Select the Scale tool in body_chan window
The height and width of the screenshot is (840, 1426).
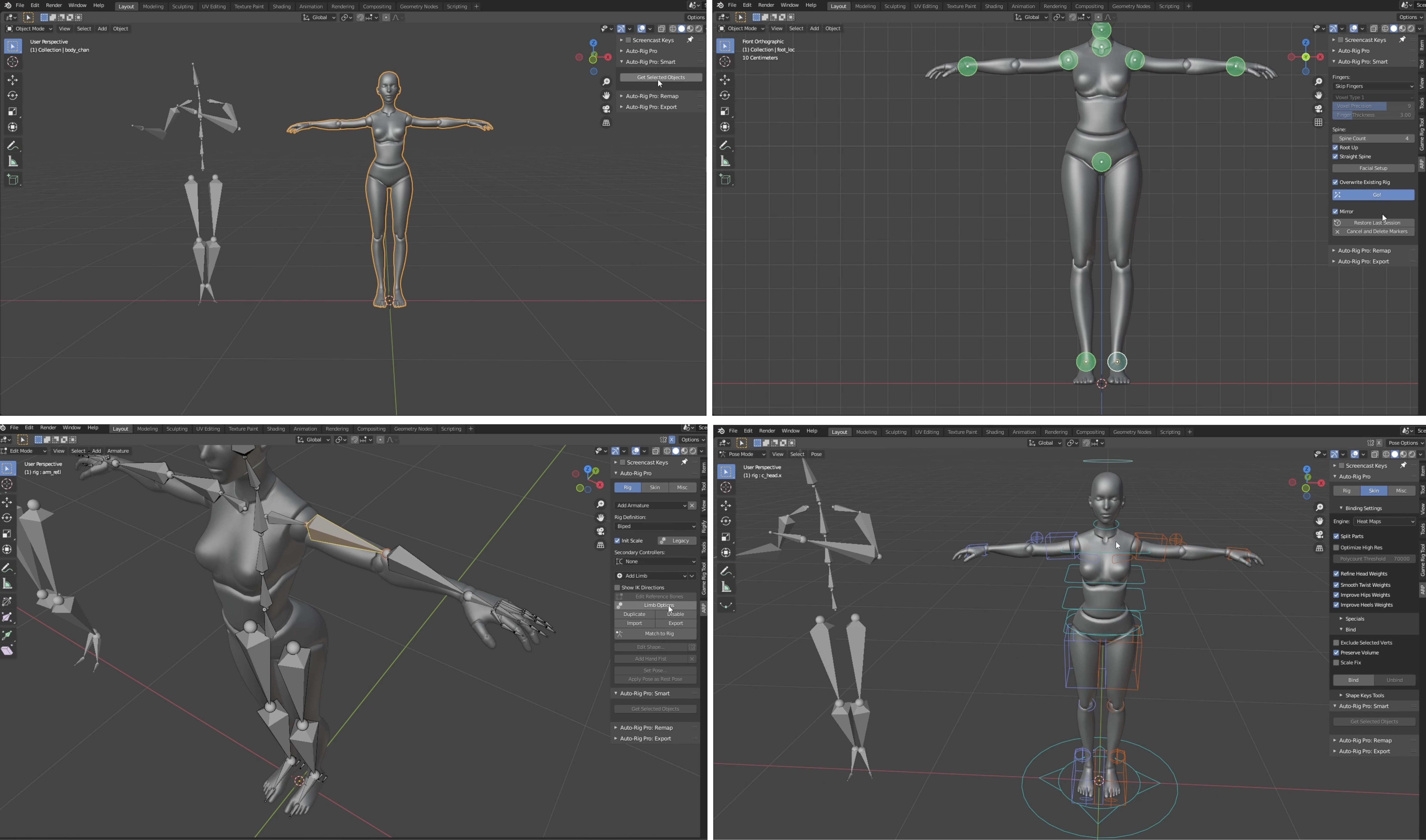[x=13, y=111]
